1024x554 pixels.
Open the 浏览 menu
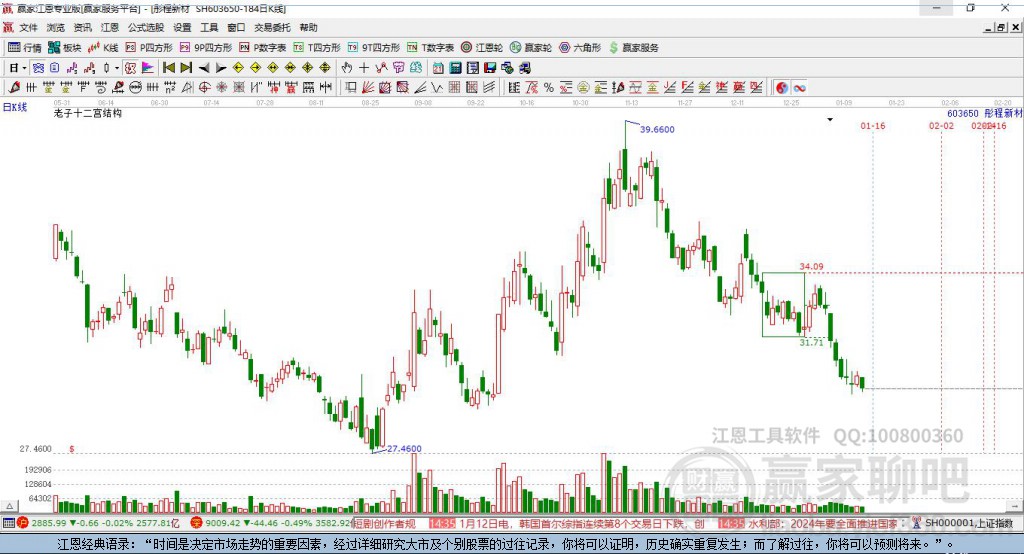[x=56, y=27]
